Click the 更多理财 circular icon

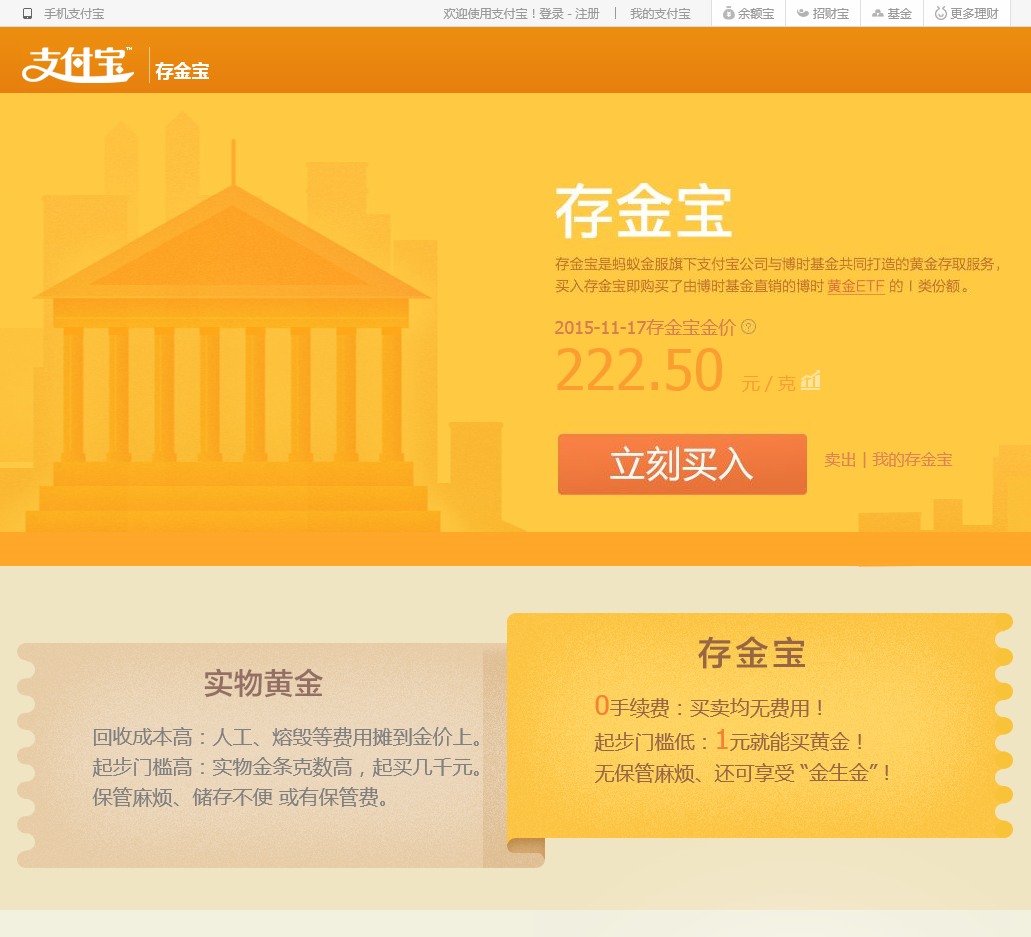pos(941,13)
